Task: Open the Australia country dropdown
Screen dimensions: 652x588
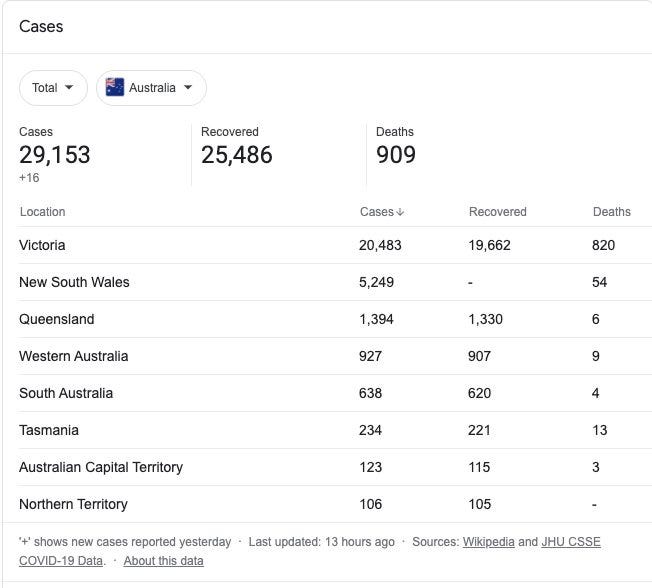Action: pos(151,88)
